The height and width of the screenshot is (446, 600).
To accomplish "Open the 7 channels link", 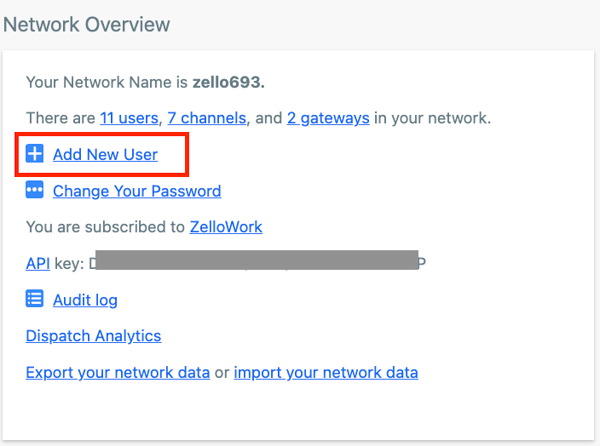I will [x=207, y=118].
